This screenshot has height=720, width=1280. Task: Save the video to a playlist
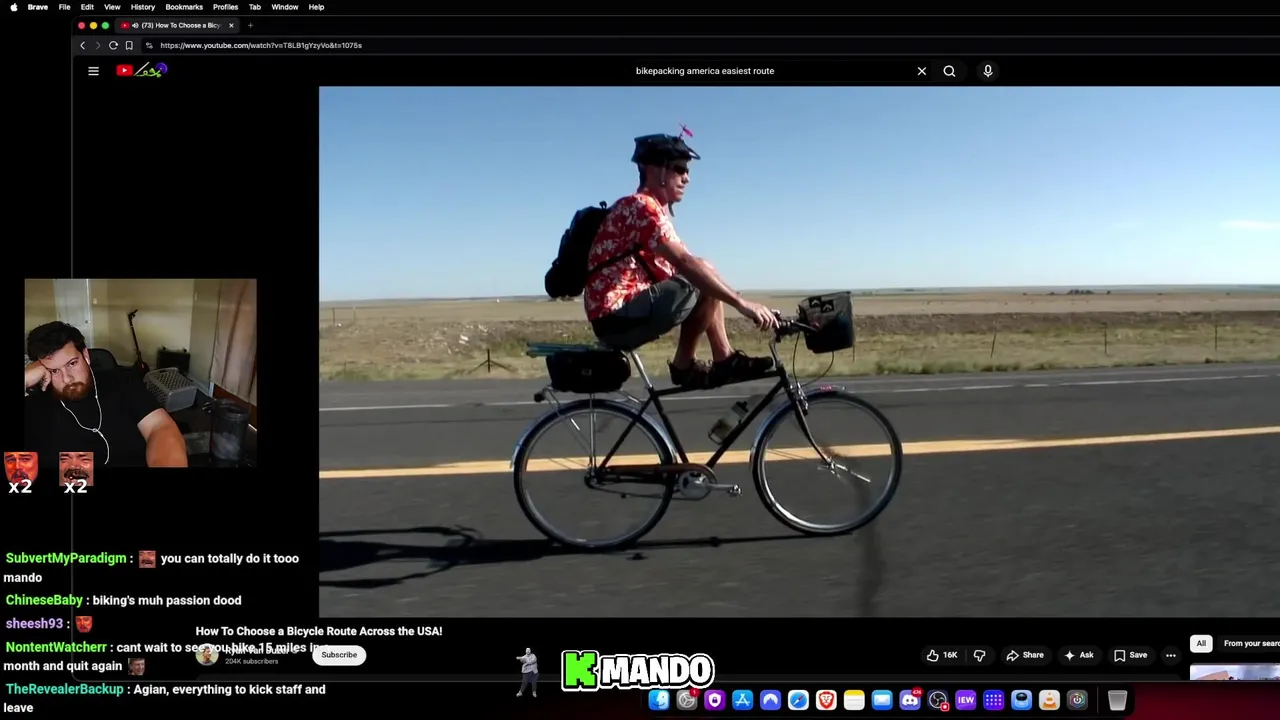point(1130,655)
